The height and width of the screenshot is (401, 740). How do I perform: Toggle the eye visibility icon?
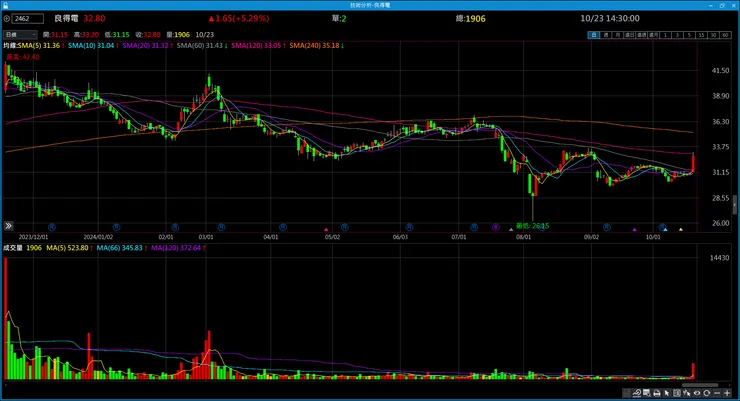697,393
